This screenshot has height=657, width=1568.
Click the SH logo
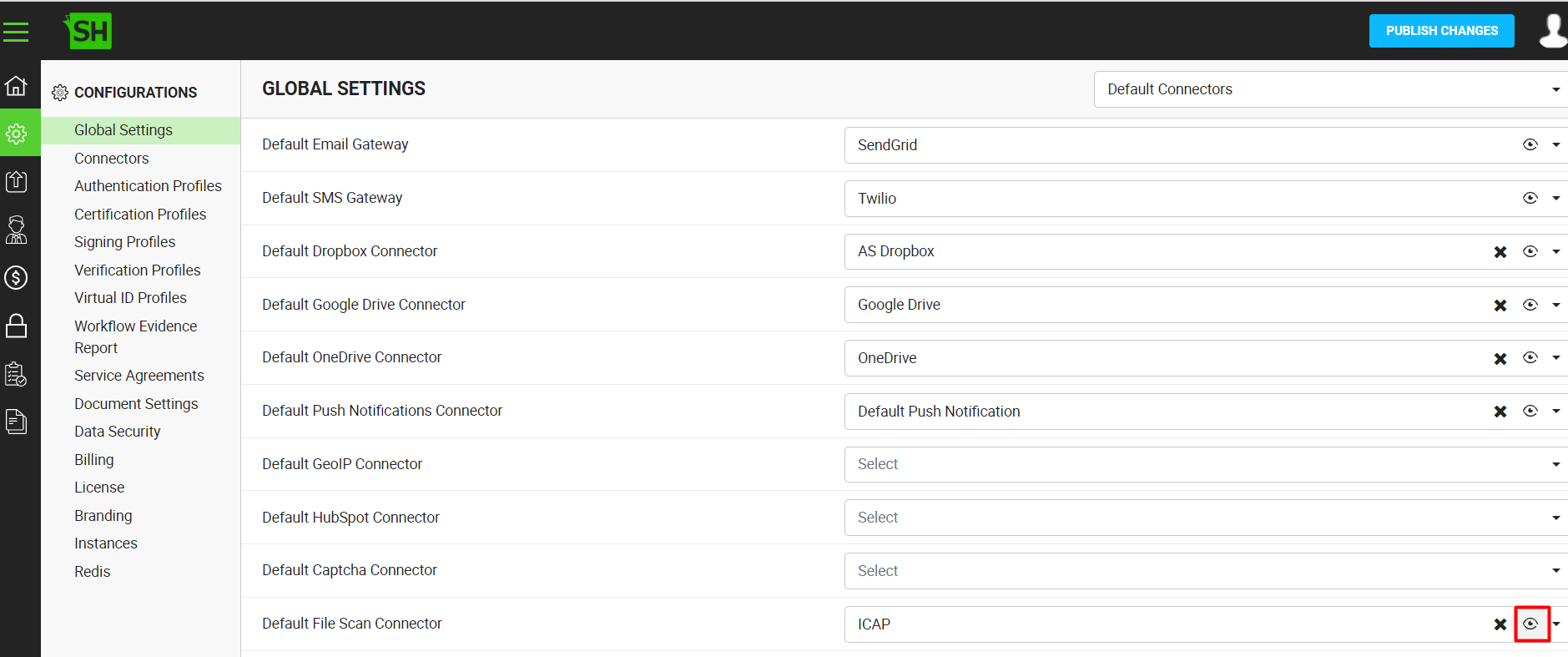click(88, 31)
